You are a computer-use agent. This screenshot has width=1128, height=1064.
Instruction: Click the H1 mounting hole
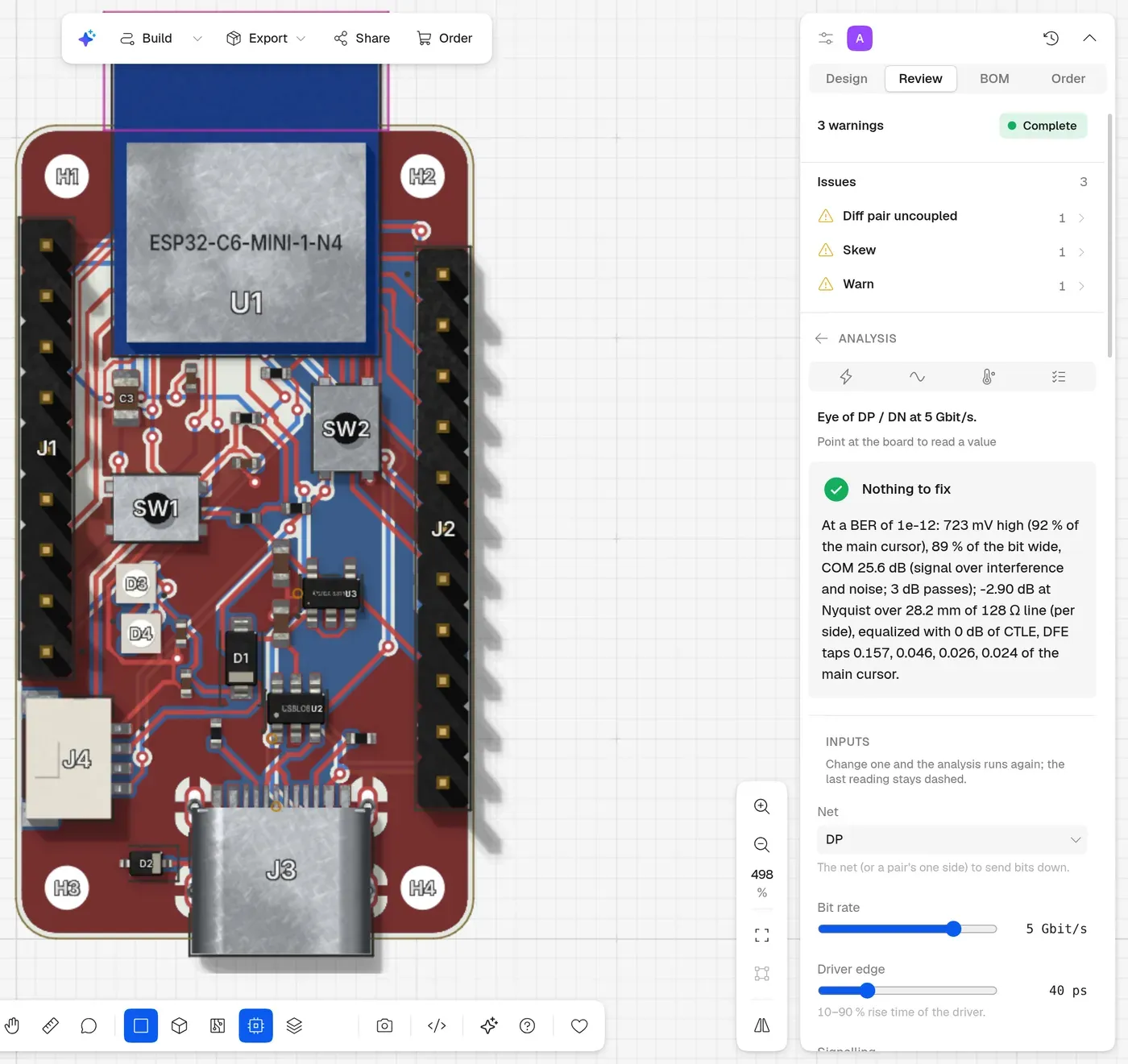tap(67, 176)
